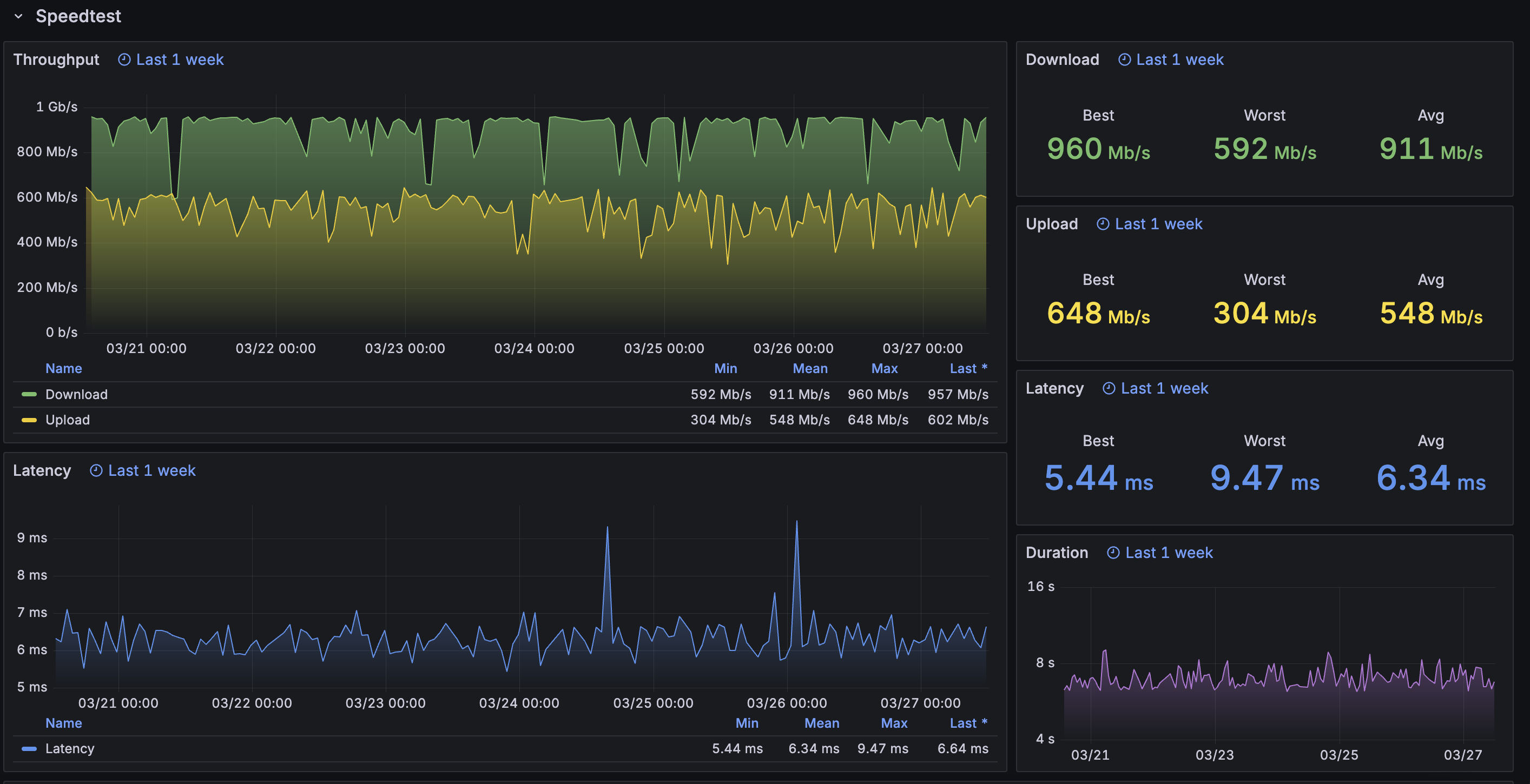1530x784 pixels.
Task: Sort Throughput legend by Mean column
Action: [810, 369]
